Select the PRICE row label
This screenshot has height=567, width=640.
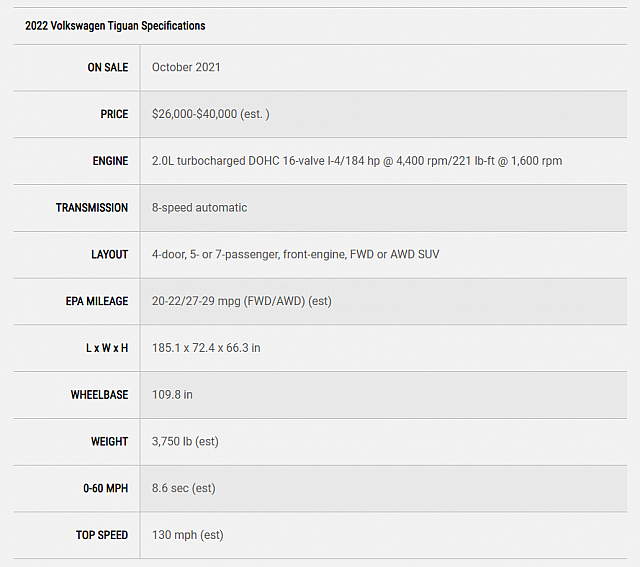pyautogui.click(x=114, y=114)
